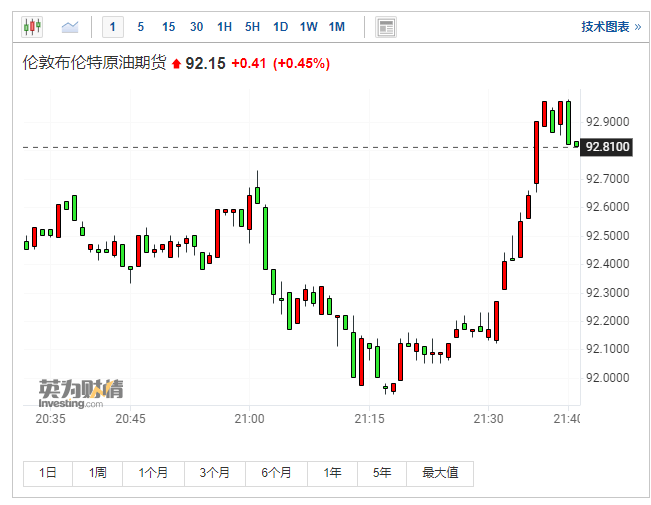Click the 最大值 range button

coord(440,473)
